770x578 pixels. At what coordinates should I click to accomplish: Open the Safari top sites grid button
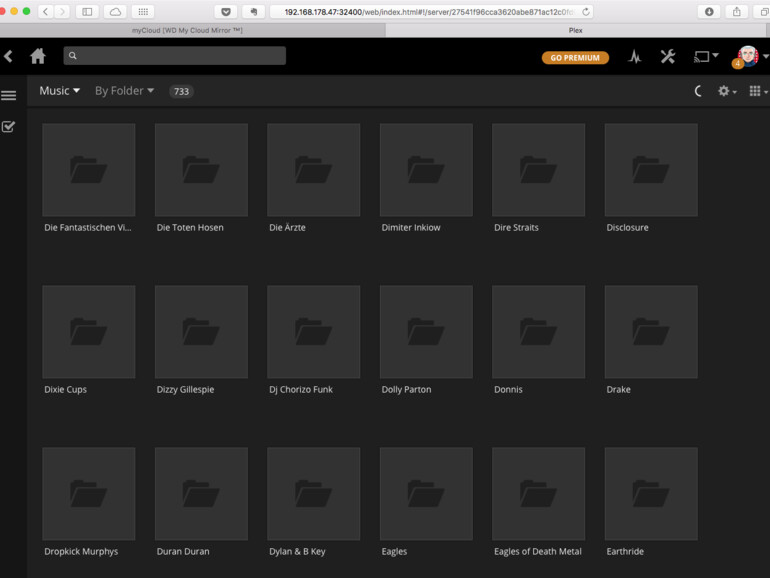[x=143, y=11]
